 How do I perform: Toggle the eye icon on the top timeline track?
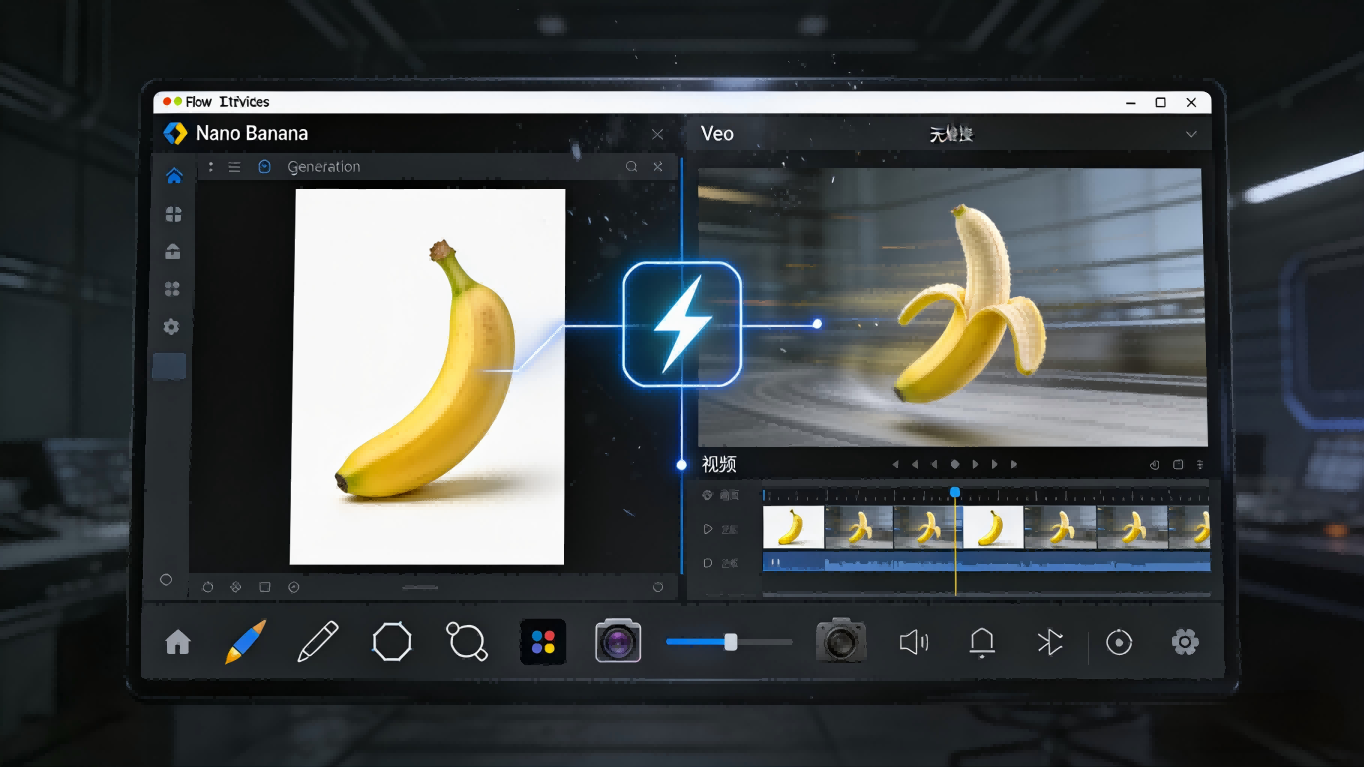tap(708, 495)
